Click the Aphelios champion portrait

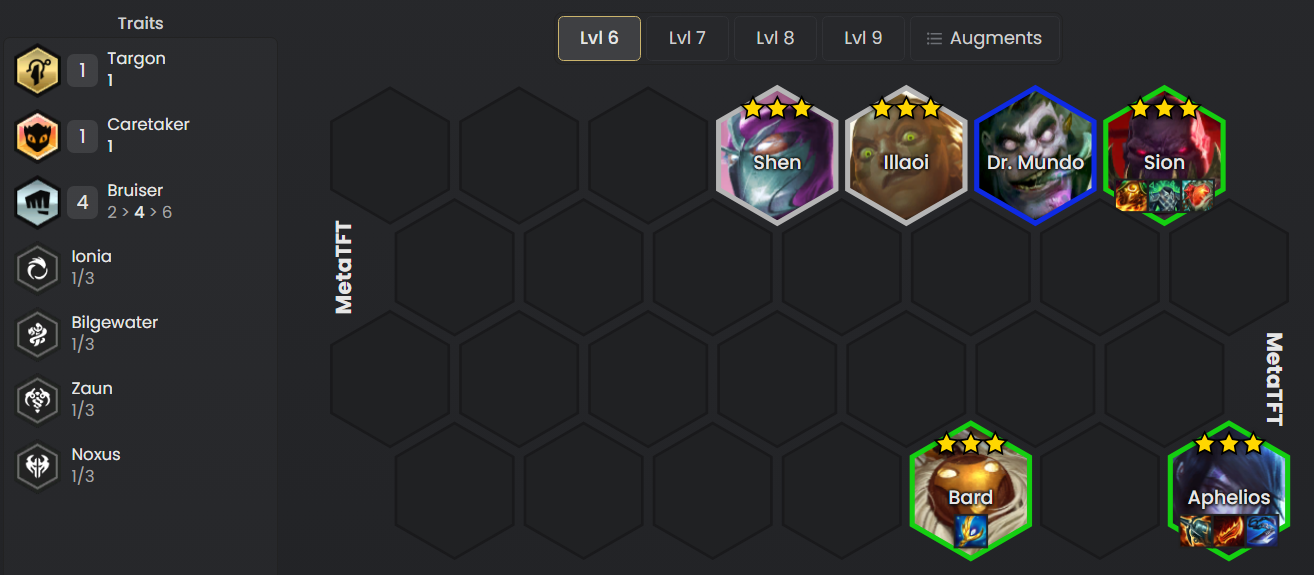click(x=1229, y=490)
